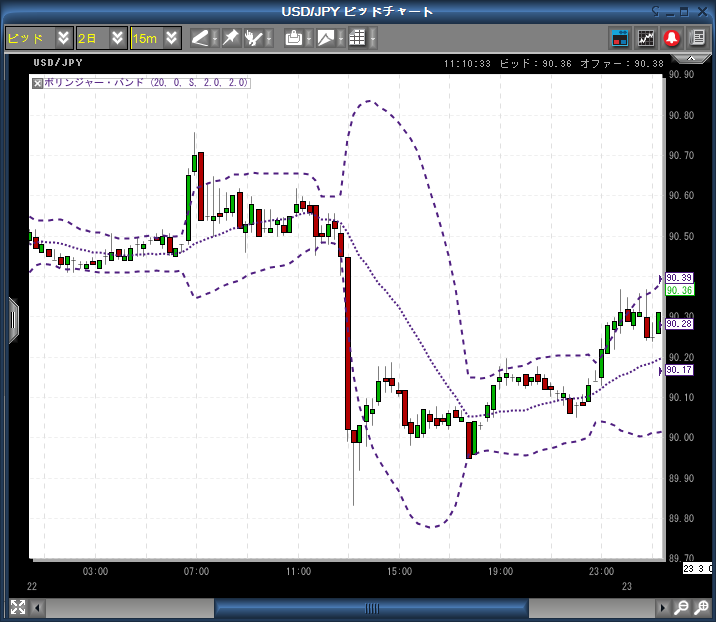The width and height of the screenshot is (716, 622).
Task: Open the grid layout icon
Action: click(x=357, y=38)
